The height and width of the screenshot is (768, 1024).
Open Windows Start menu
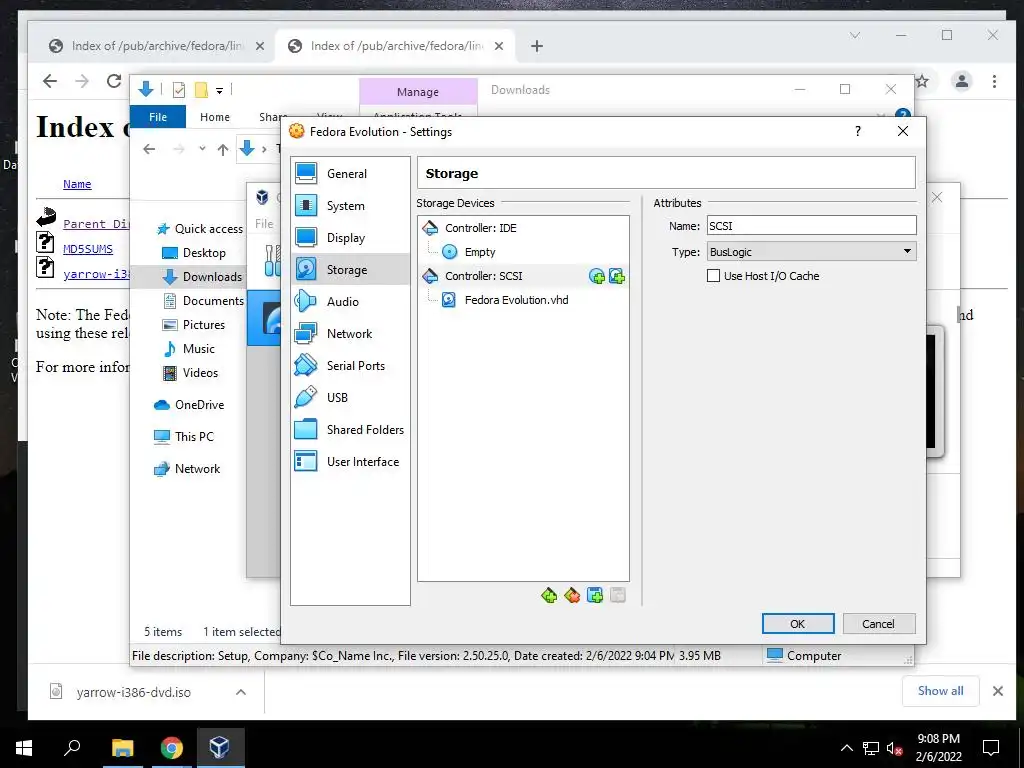(x=24, y=748)
